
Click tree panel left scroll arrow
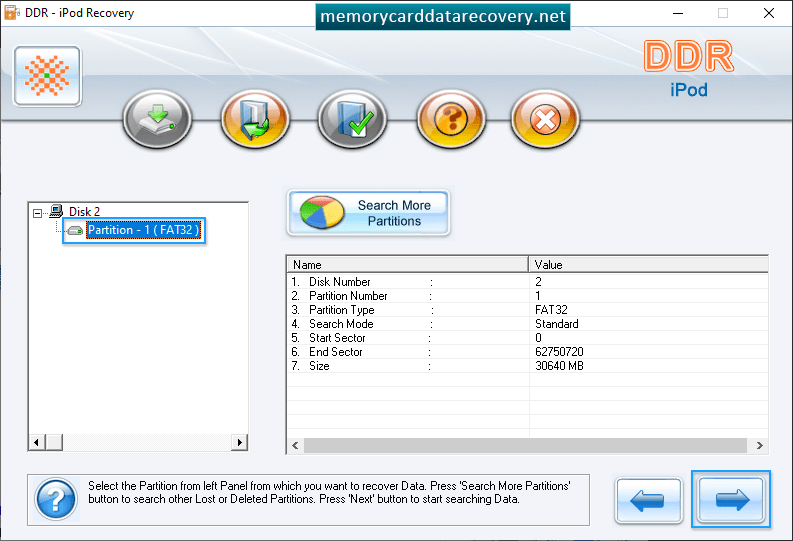(x=36, y=442)
